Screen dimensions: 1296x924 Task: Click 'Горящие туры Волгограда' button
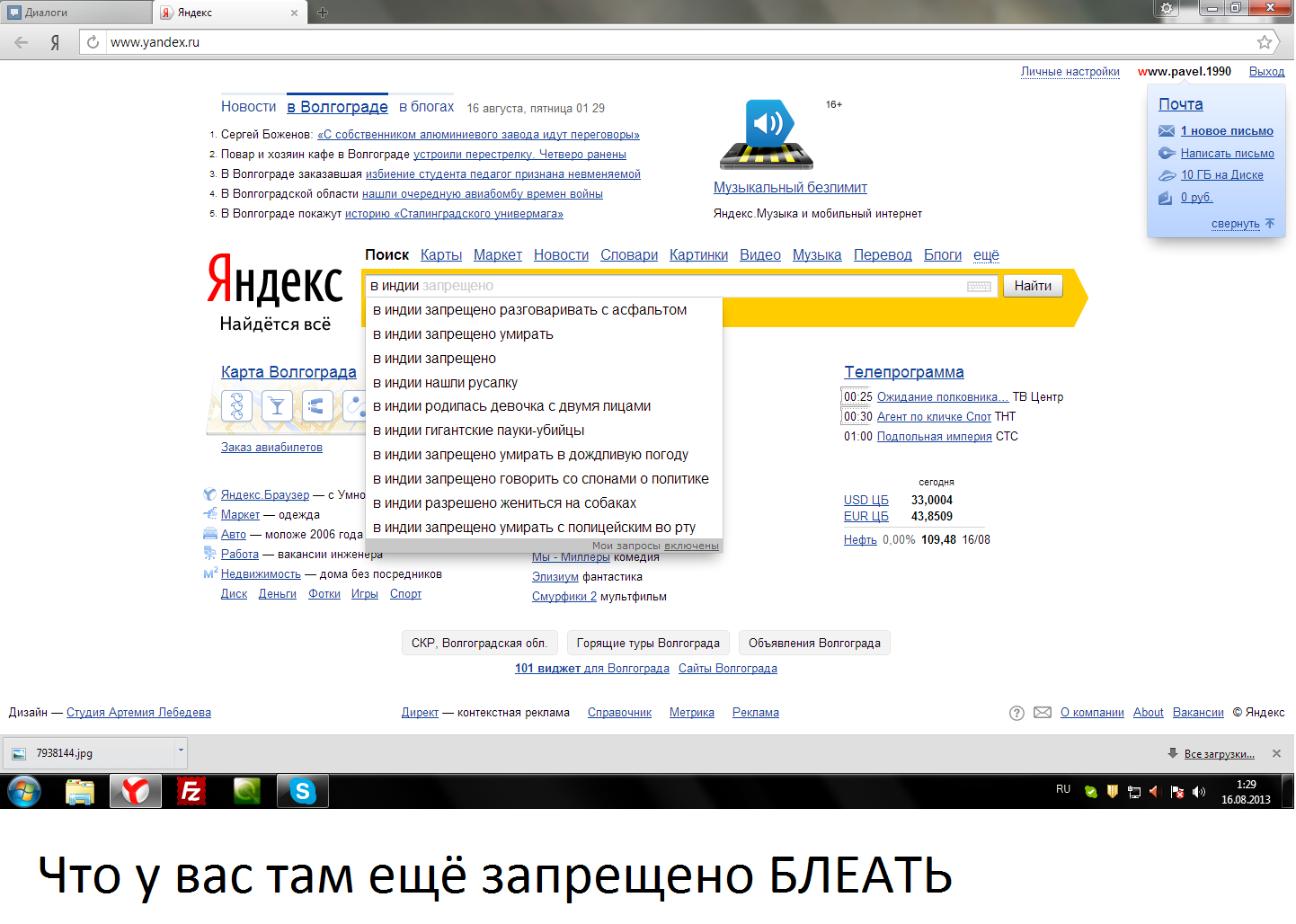point(648,644)
